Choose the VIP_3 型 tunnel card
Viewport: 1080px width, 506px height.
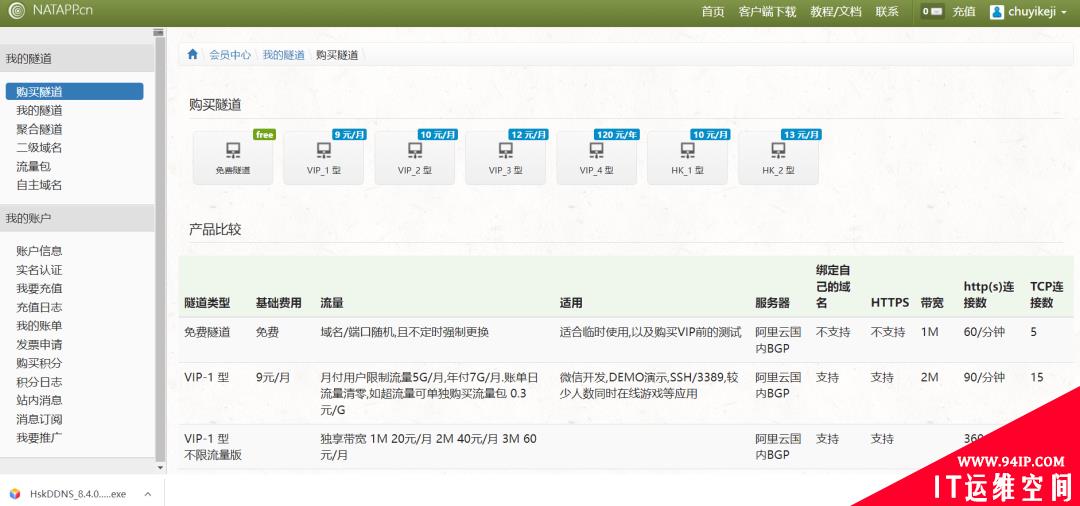[x=506, y=158]
